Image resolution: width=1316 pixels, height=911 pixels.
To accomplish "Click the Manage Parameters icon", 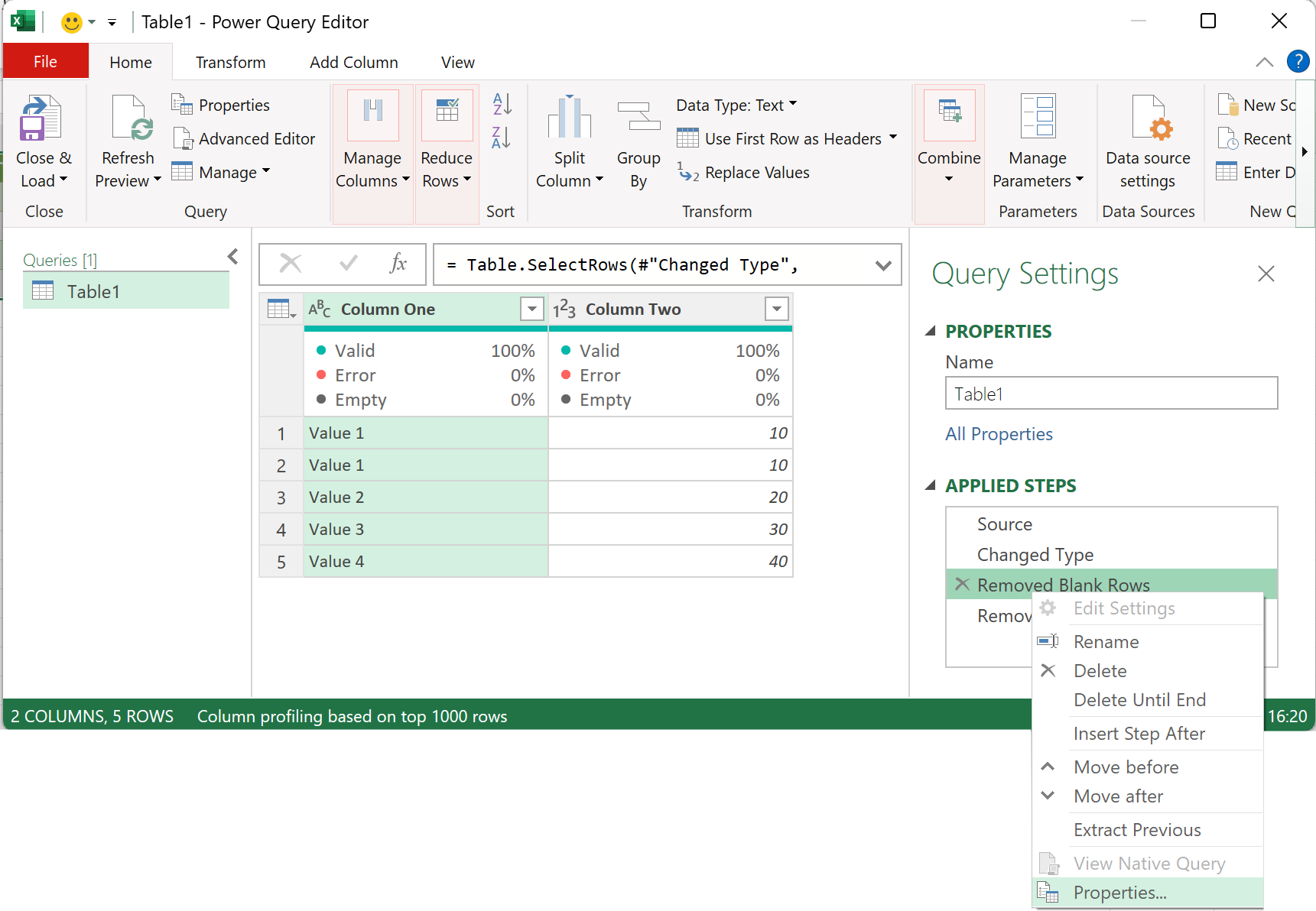I will point(1038,117).
